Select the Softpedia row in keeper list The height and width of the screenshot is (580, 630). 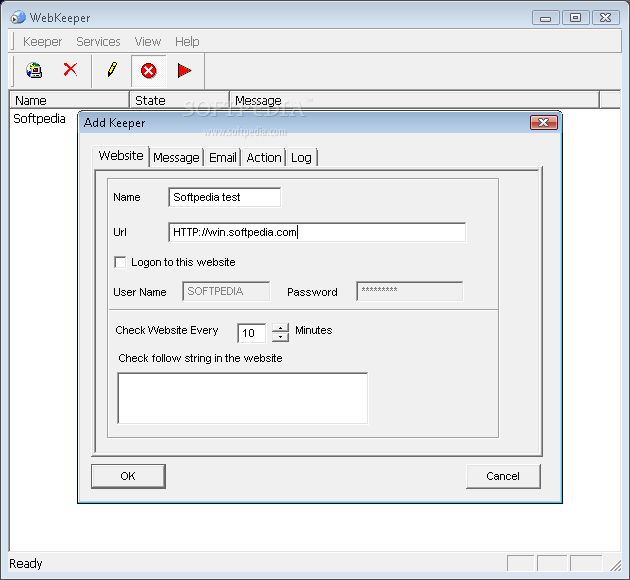(x=39, y=118)
